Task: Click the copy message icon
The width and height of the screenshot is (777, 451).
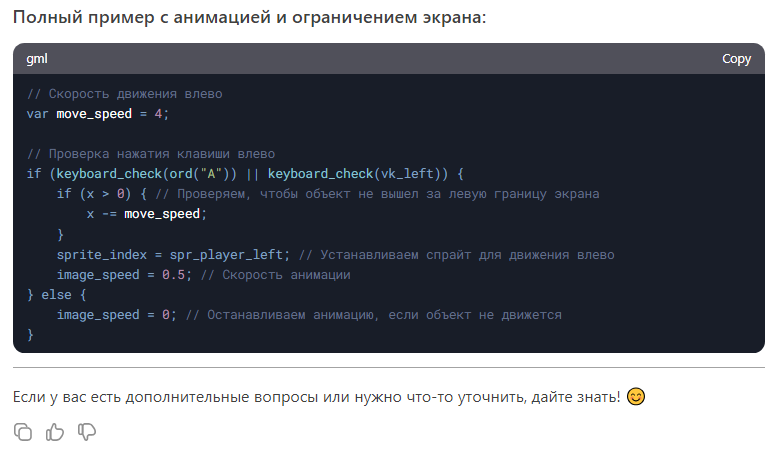Action: [x=23, y=432]
